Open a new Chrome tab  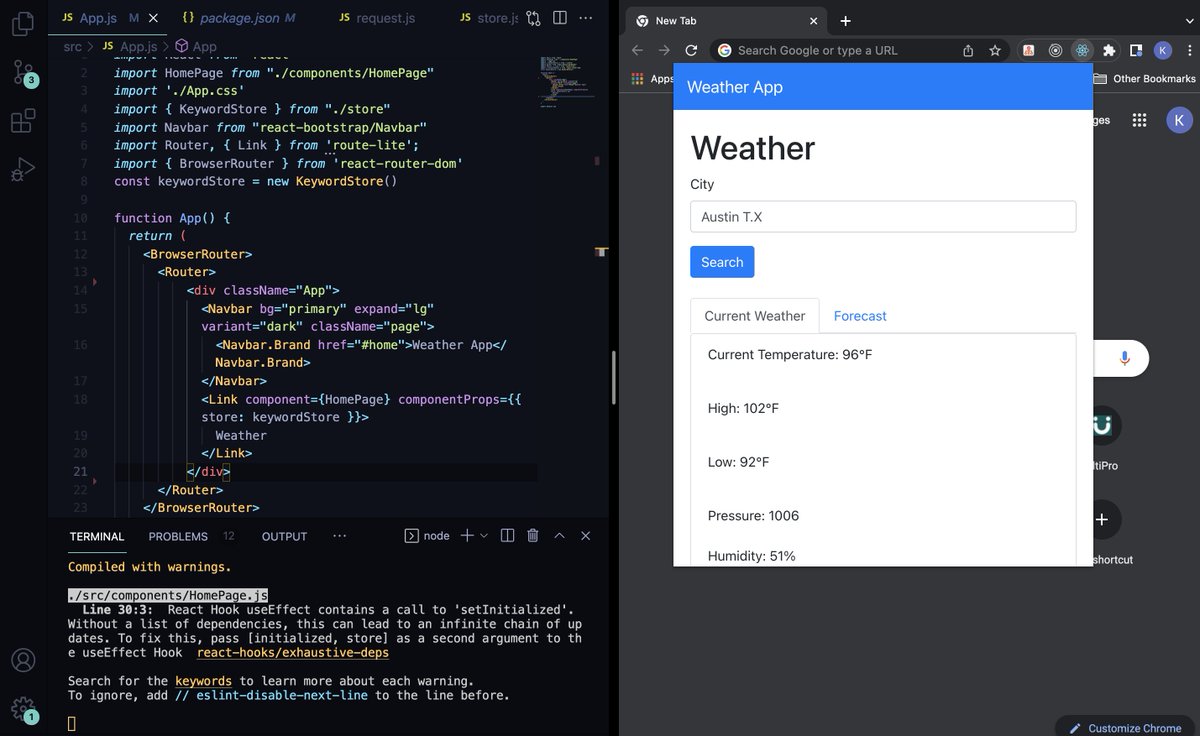point(845,21)
